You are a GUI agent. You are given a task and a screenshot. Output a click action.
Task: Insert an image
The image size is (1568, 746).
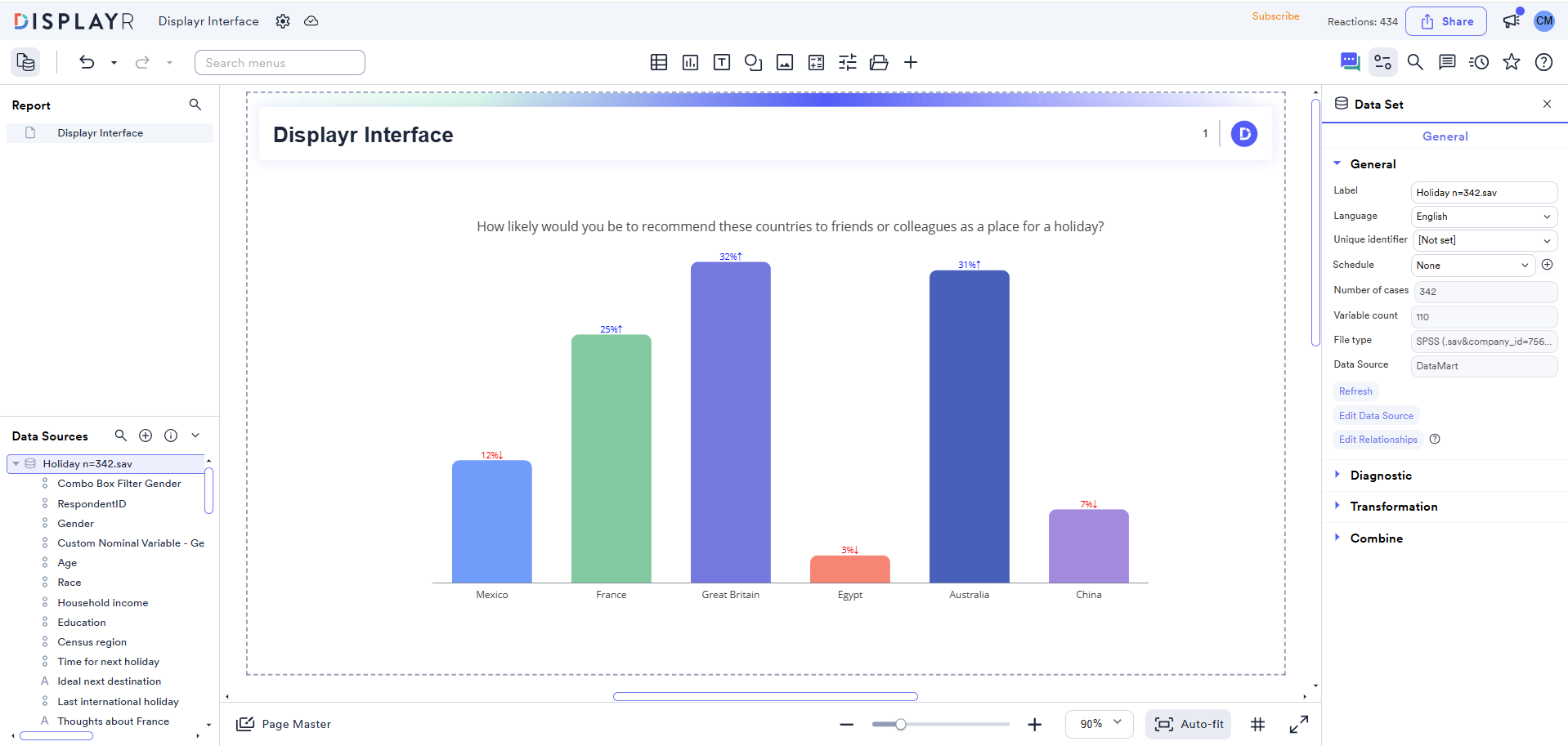pyautogui.click(x=785, y=62)
